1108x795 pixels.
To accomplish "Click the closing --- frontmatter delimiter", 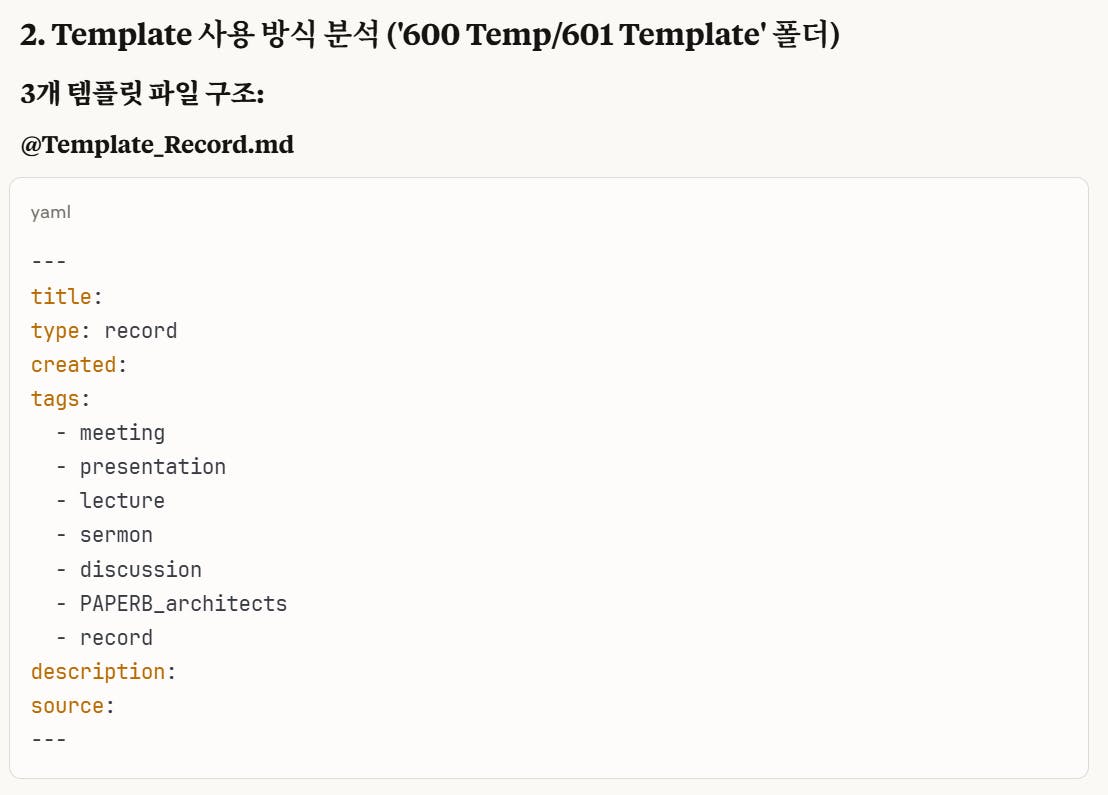I will 49,739.
